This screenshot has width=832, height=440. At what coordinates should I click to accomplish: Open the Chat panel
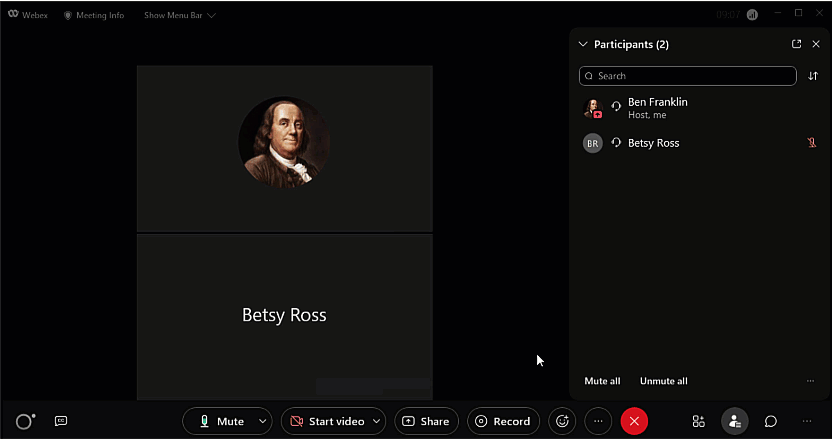pyautogui.click(x=770, y=421)
